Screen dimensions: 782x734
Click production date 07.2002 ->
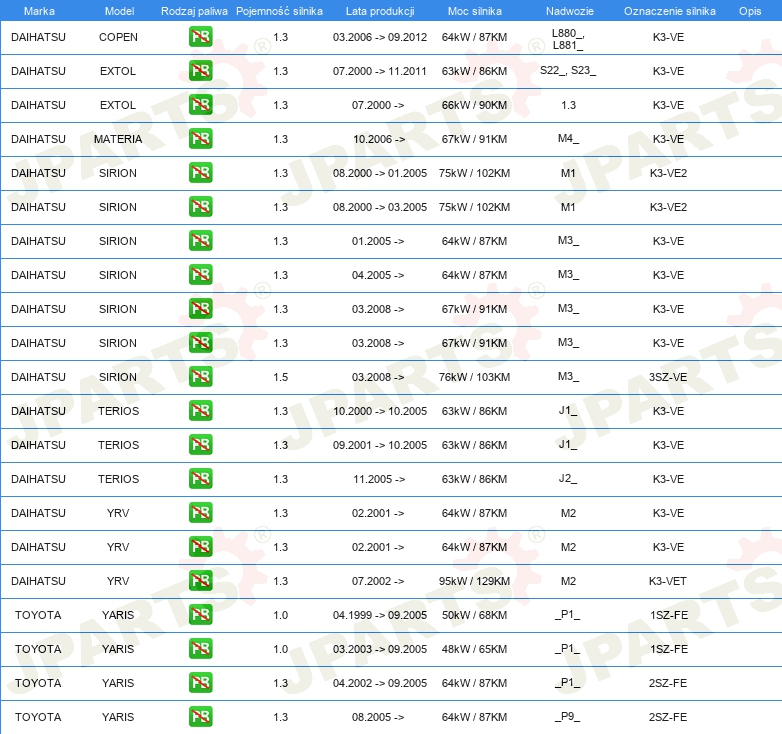pos(378,581)
